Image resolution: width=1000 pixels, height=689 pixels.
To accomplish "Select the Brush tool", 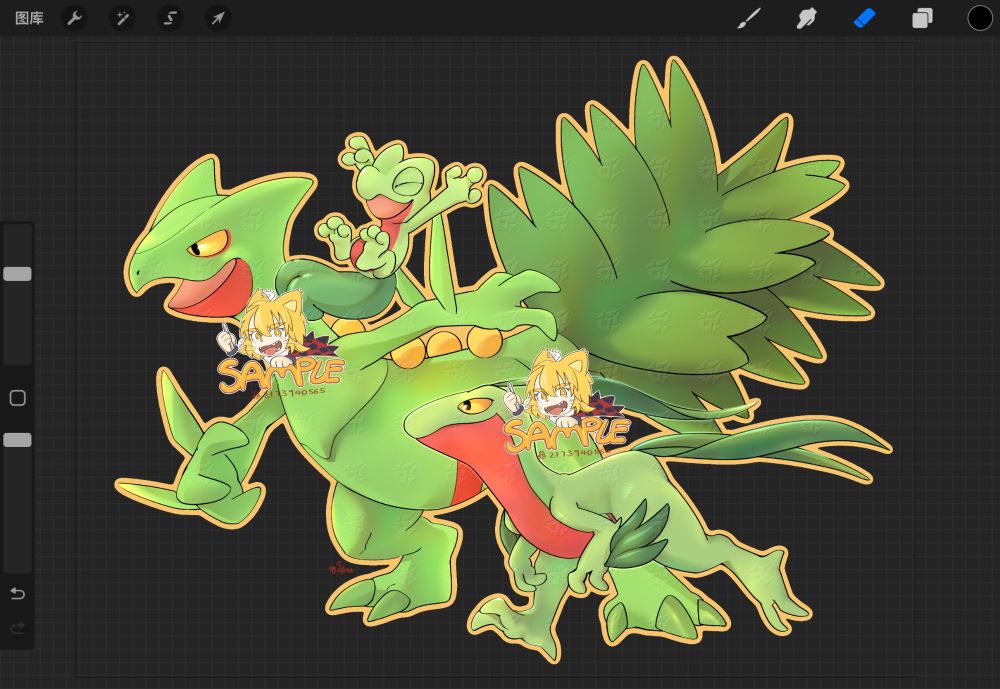I will tap(749, 19).
